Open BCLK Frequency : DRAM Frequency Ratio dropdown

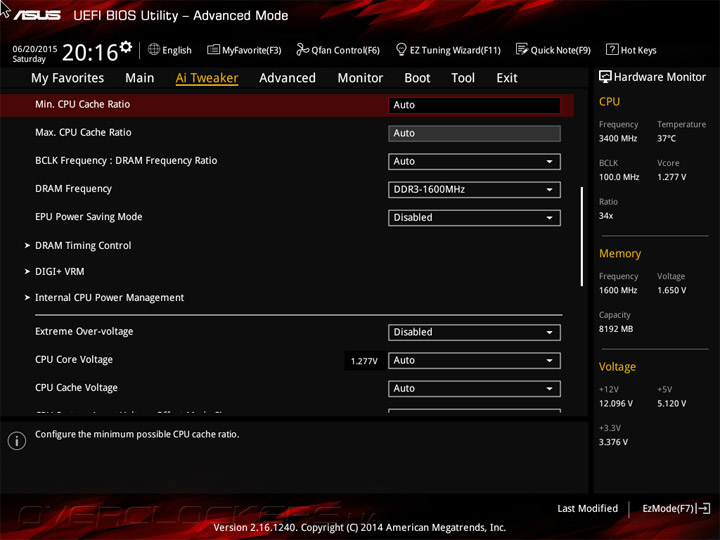click(474, 162)
